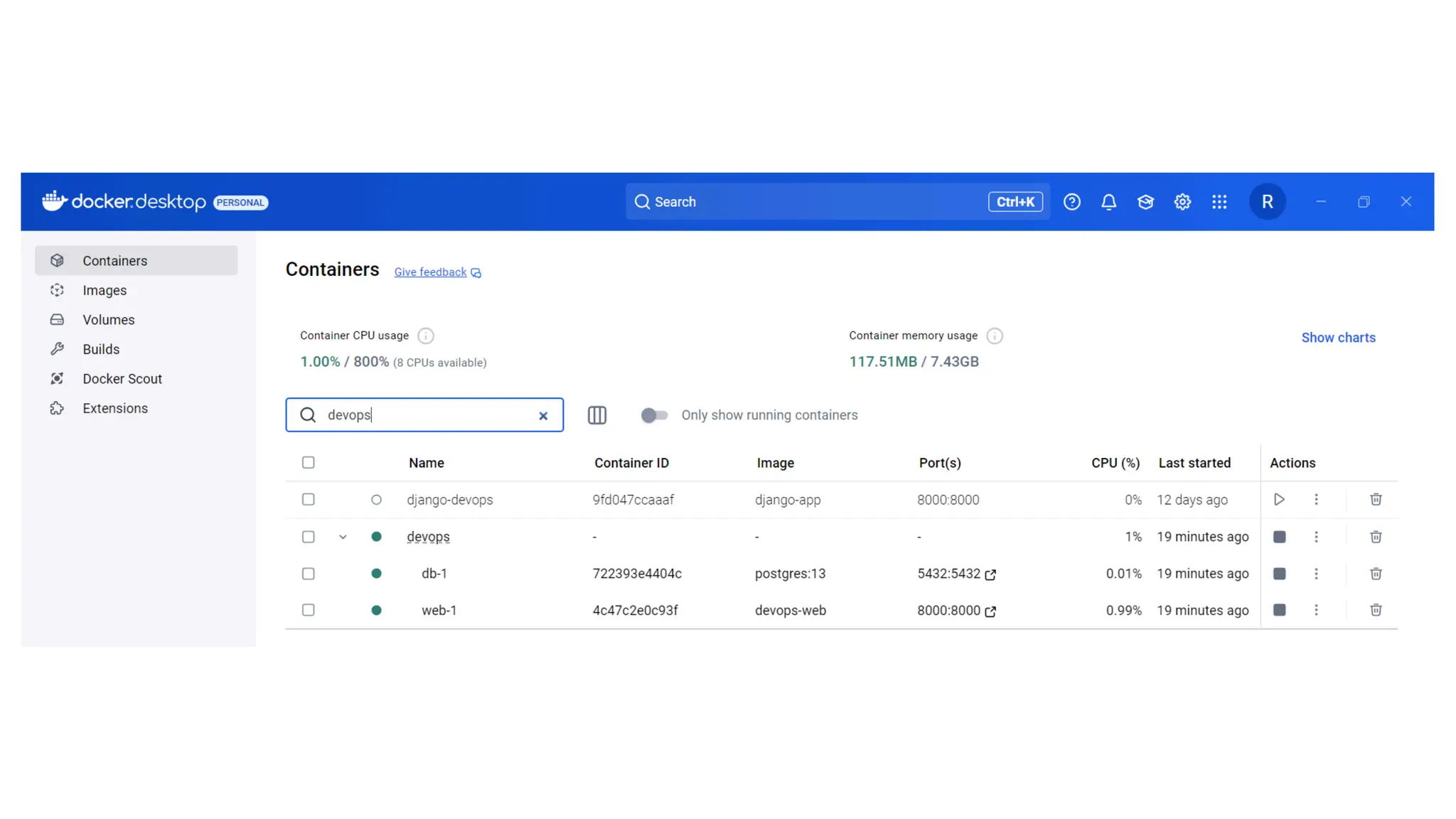Click Show charts link
The width and height of the screenshot is (1456, 819).
[1338, 338]
